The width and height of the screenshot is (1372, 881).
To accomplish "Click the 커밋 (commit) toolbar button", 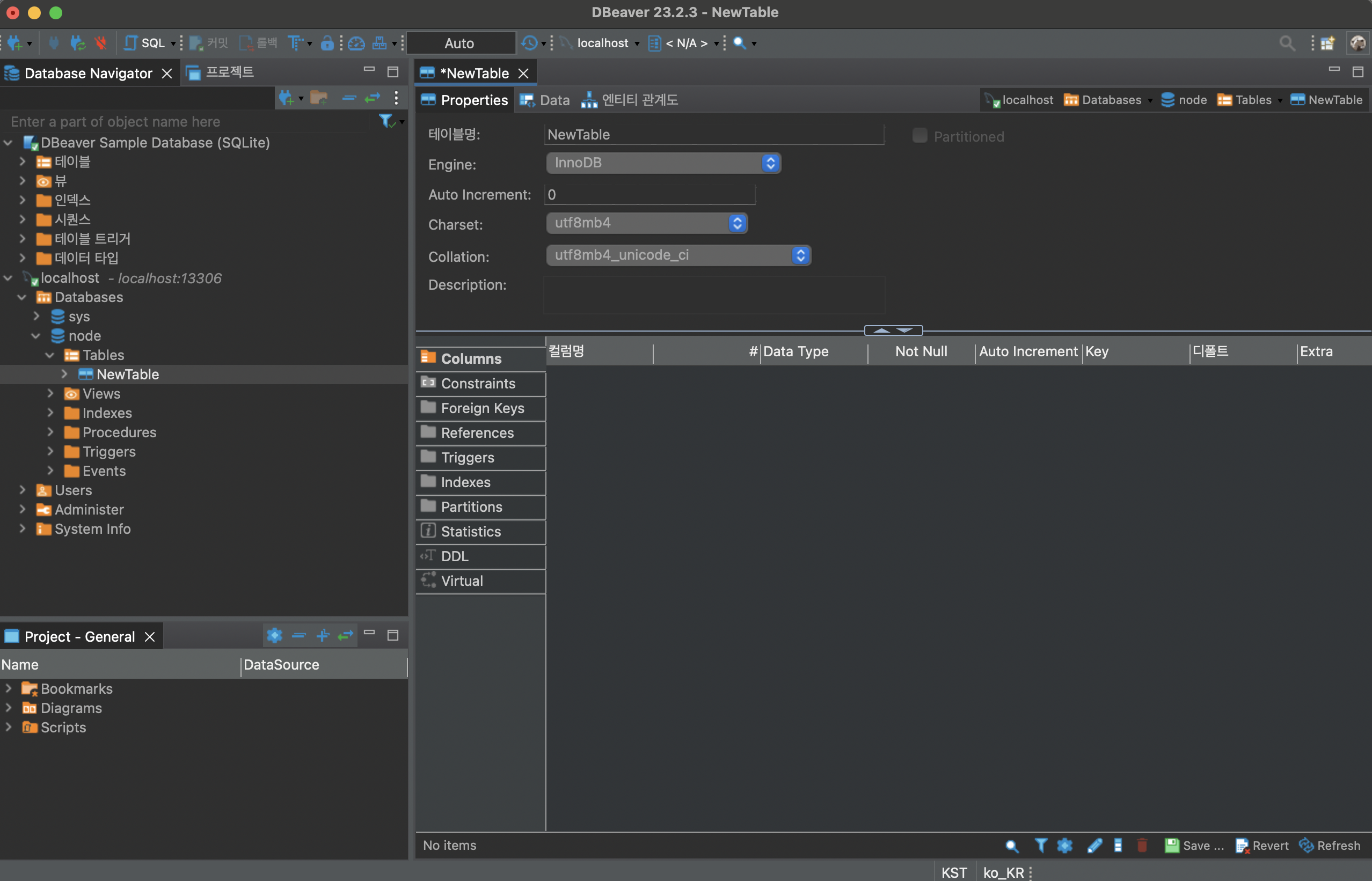I will (209, 43).
